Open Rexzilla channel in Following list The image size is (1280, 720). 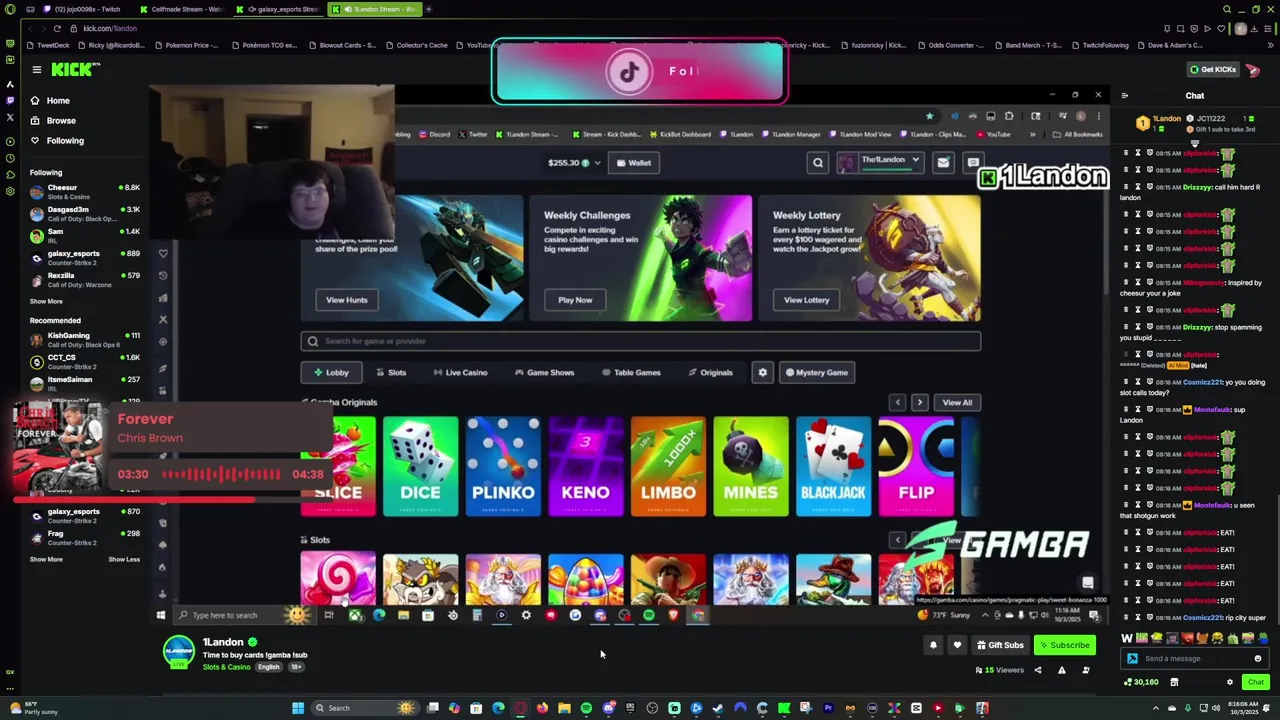point(85,279)
